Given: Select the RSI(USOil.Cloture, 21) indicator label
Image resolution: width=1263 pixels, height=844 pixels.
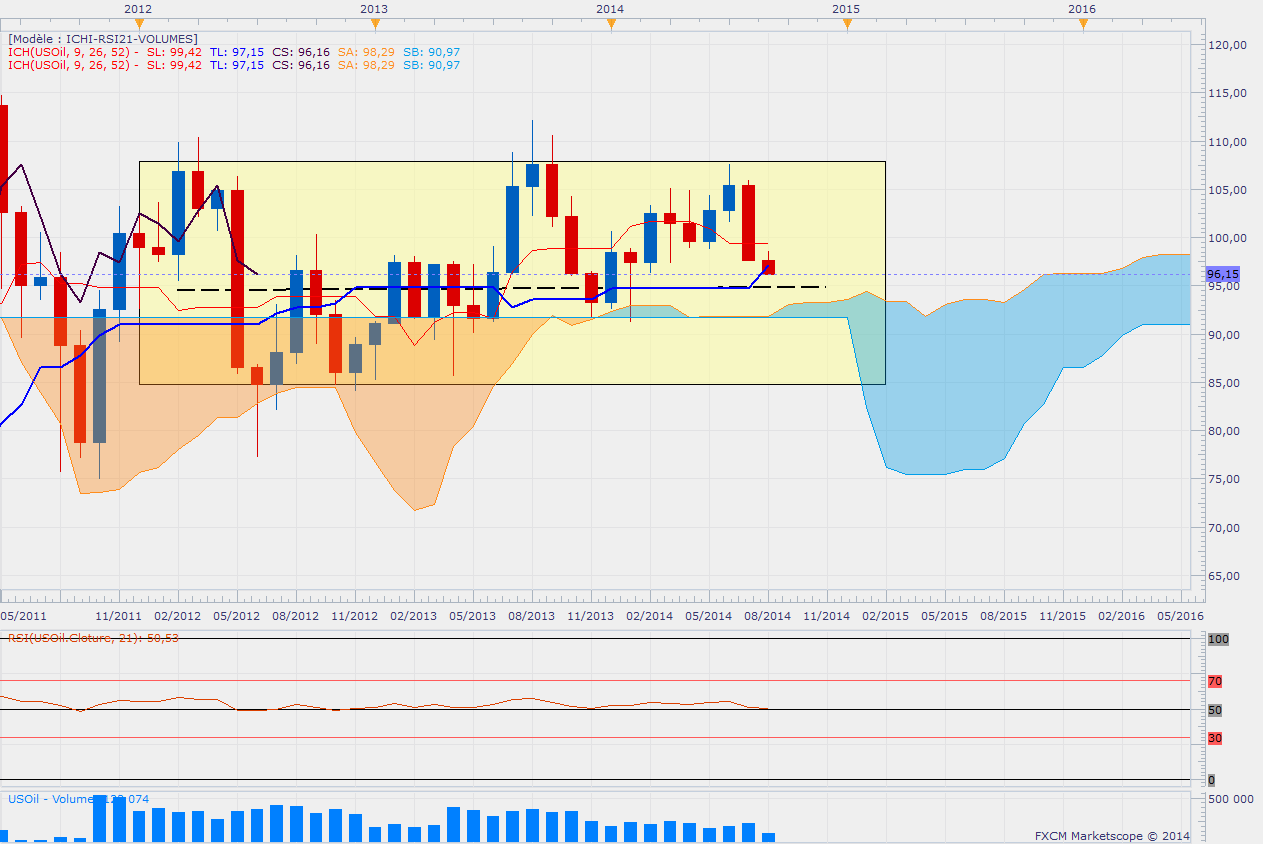Looking at the screenshot, I should [x=93, y=637].
